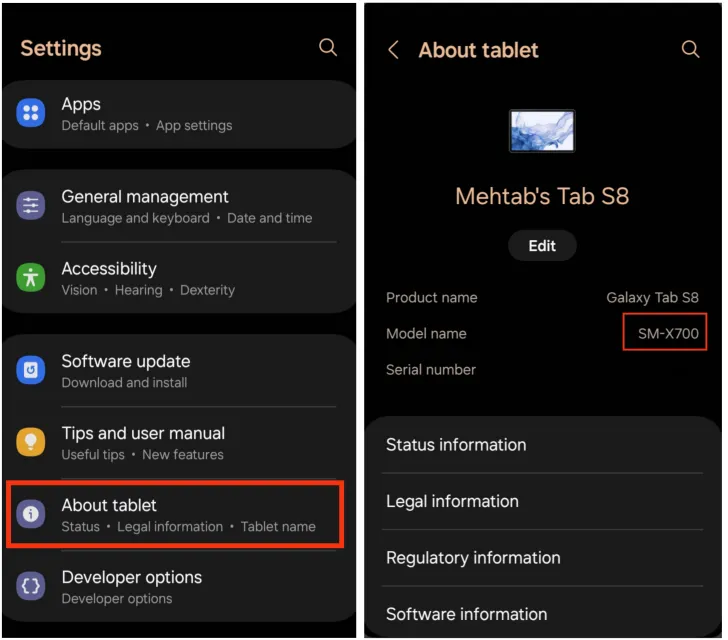
Task: Tap the Developer options braces icon
Action: pyautogui.click(x=31, y=586)
